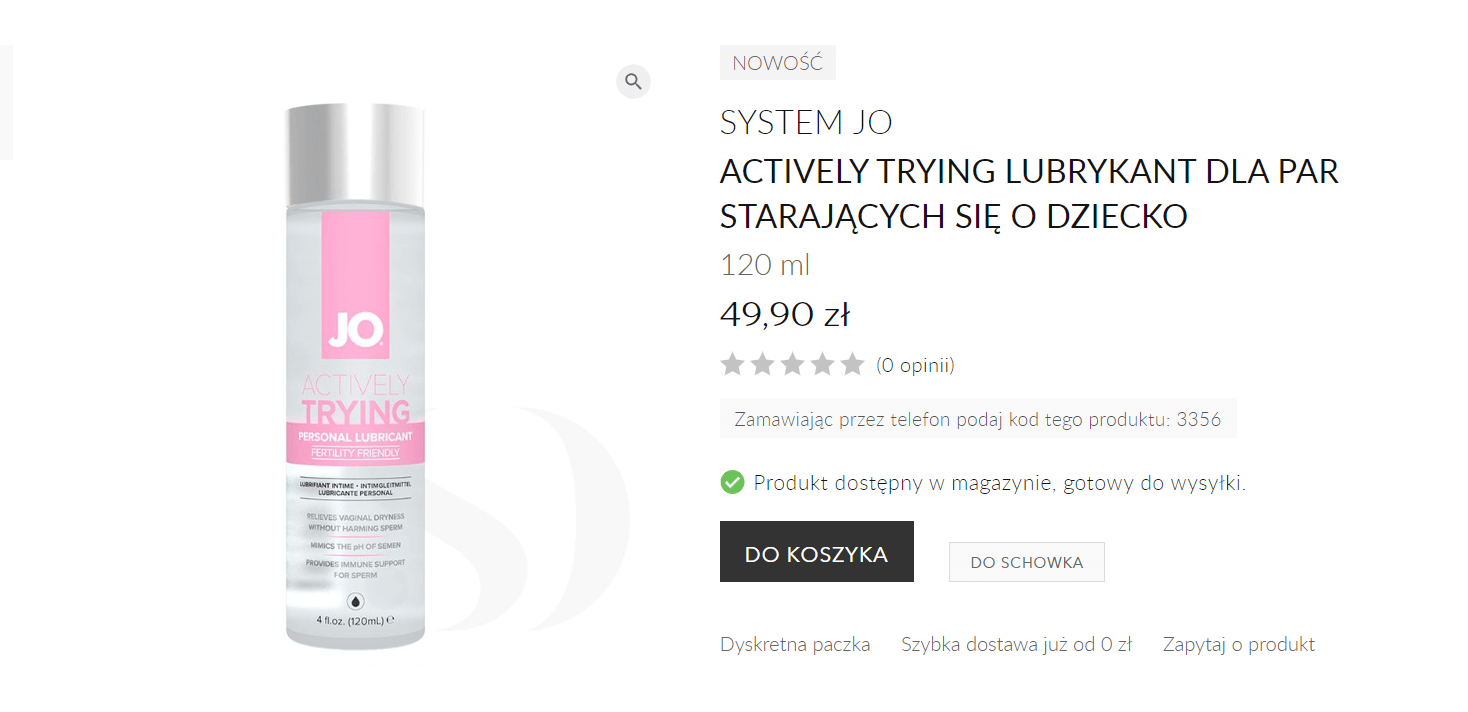
Task: Click the product availability status text
Action: coord(1000,484)
